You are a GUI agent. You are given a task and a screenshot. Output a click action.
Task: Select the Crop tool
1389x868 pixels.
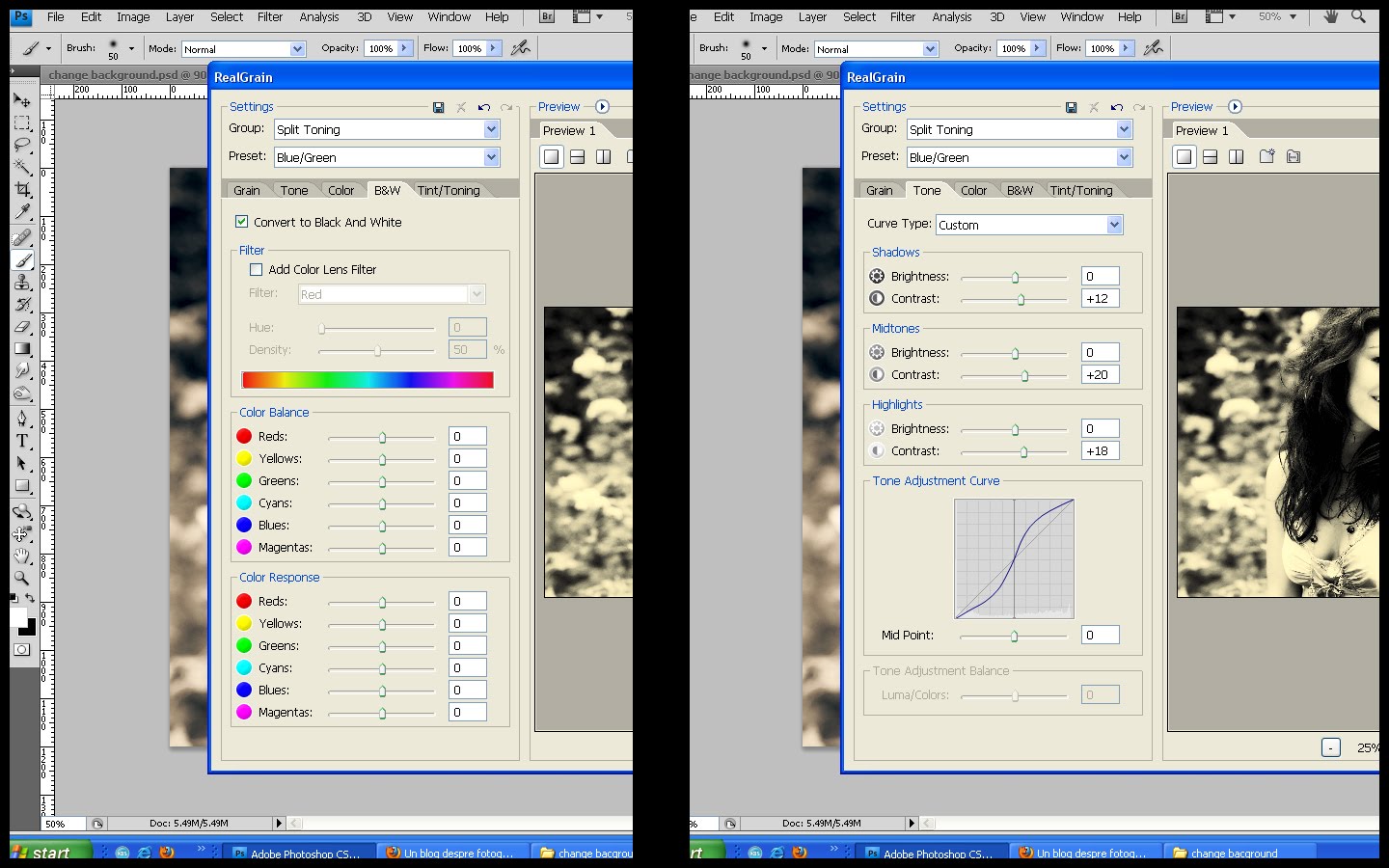(22, 190)
